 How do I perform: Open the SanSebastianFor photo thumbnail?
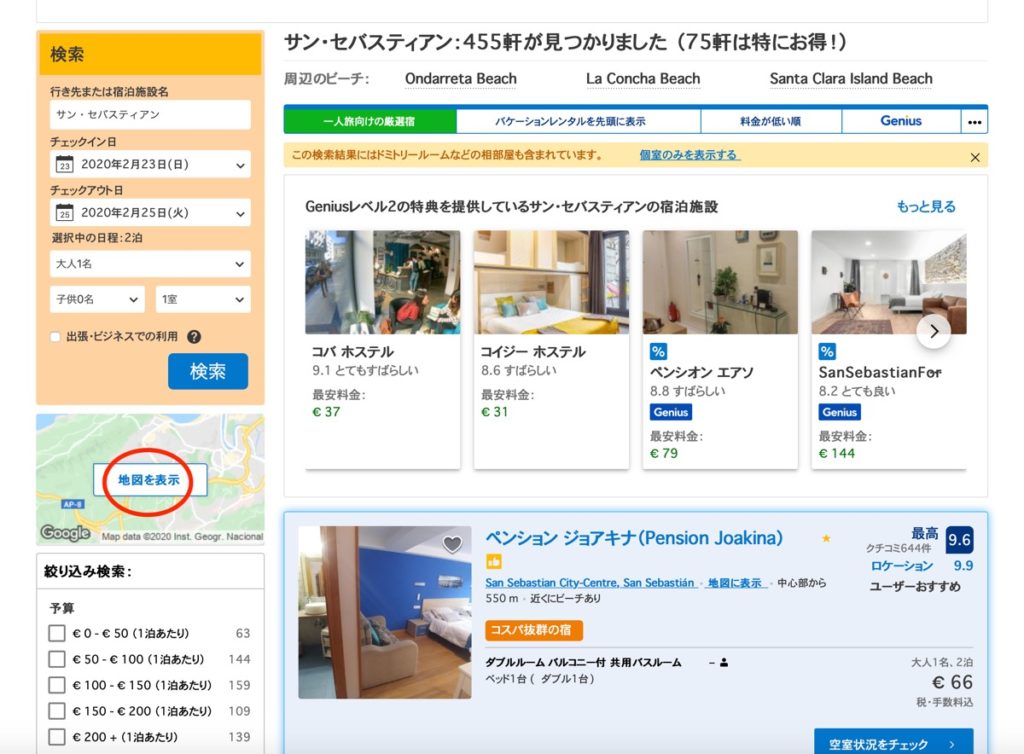[889, 282]
